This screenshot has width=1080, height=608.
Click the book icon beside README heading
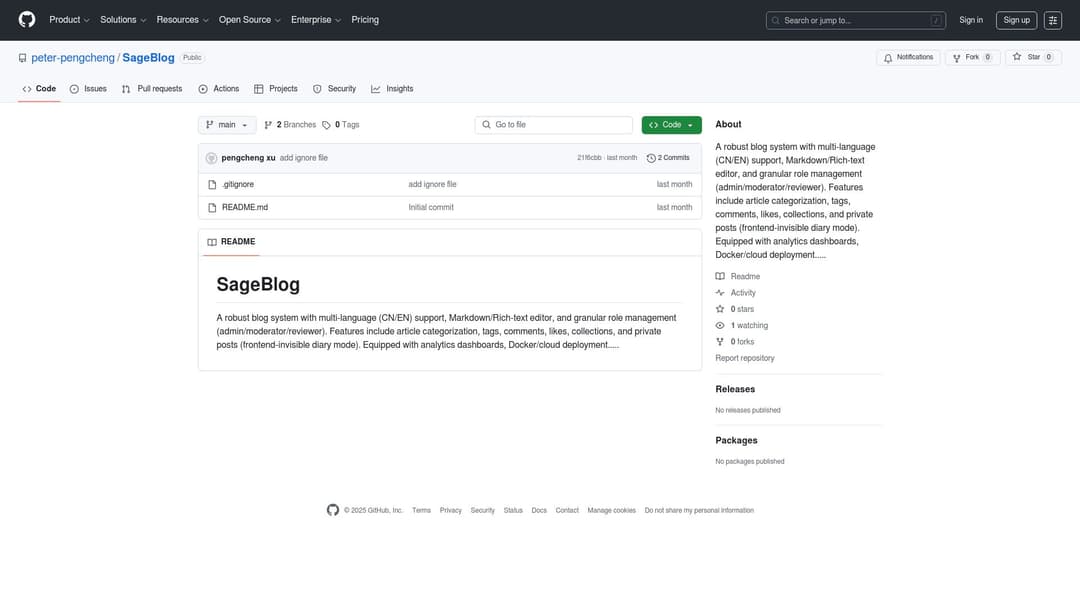coord(212,242)
